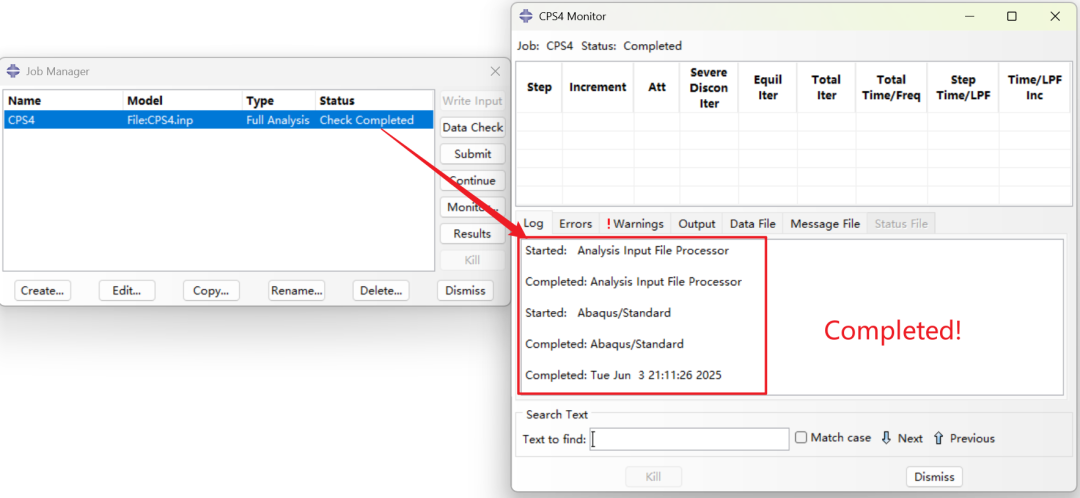This screenshot has width=1080, height=498.
Task: Click the Step Time/LPF column header
Action: [963, 87]
